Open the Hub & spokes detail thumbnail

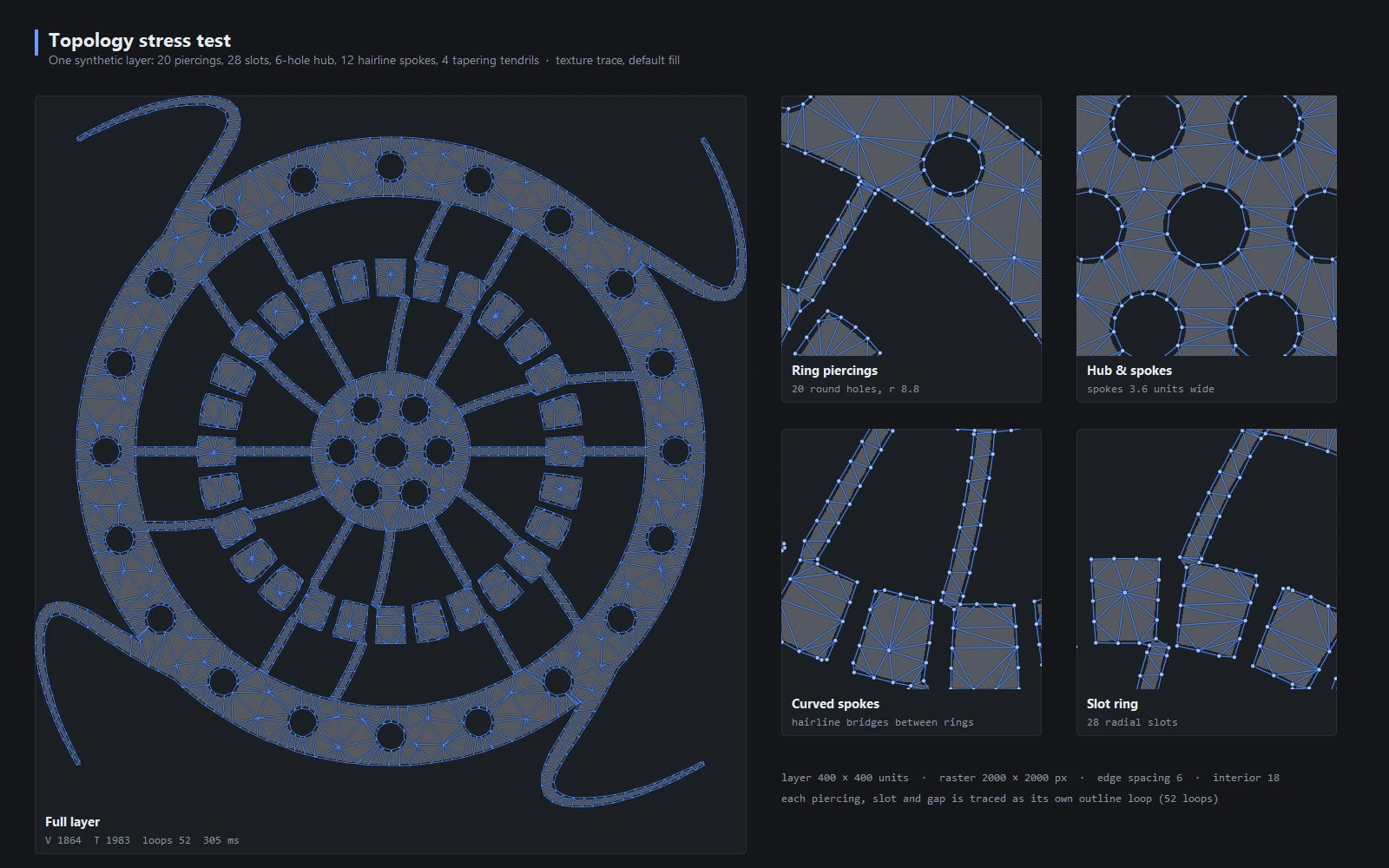pyautogui.click(x=1207, y=226)
